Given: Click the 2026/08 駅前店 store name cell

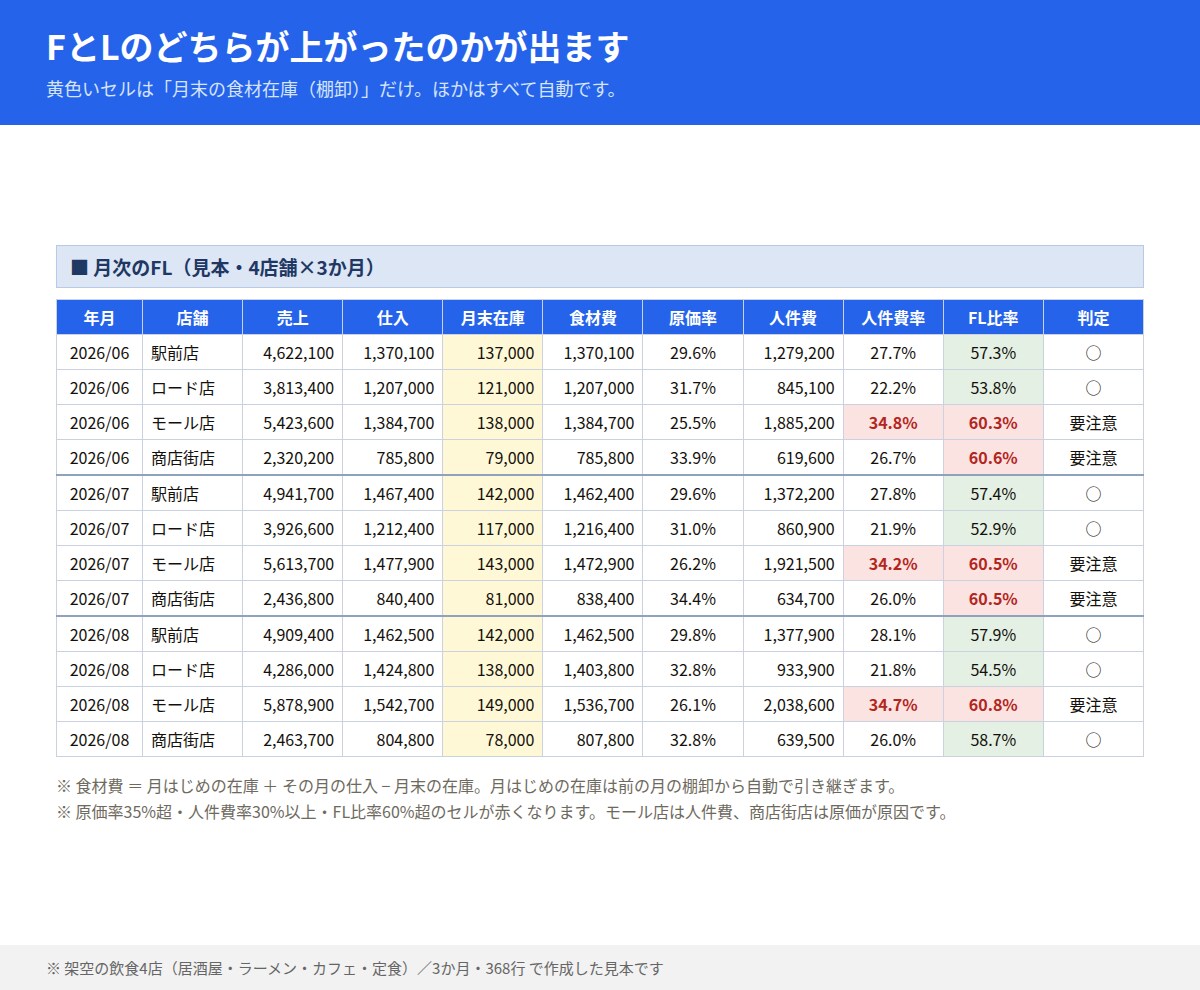Looking at the screenshot, I should 192,635.
